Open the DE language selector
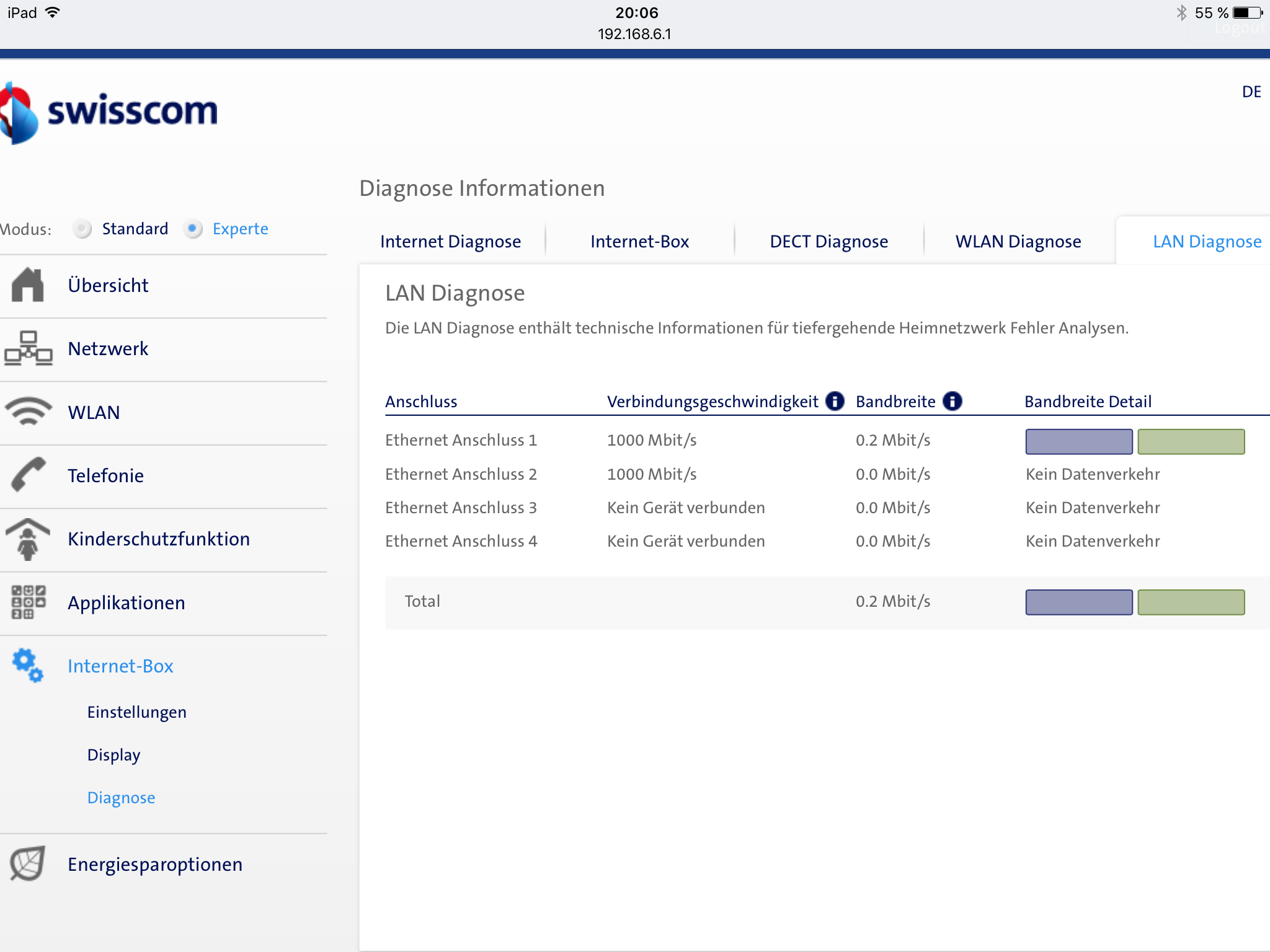The image size is (1270, 952). pos(1251,92)
